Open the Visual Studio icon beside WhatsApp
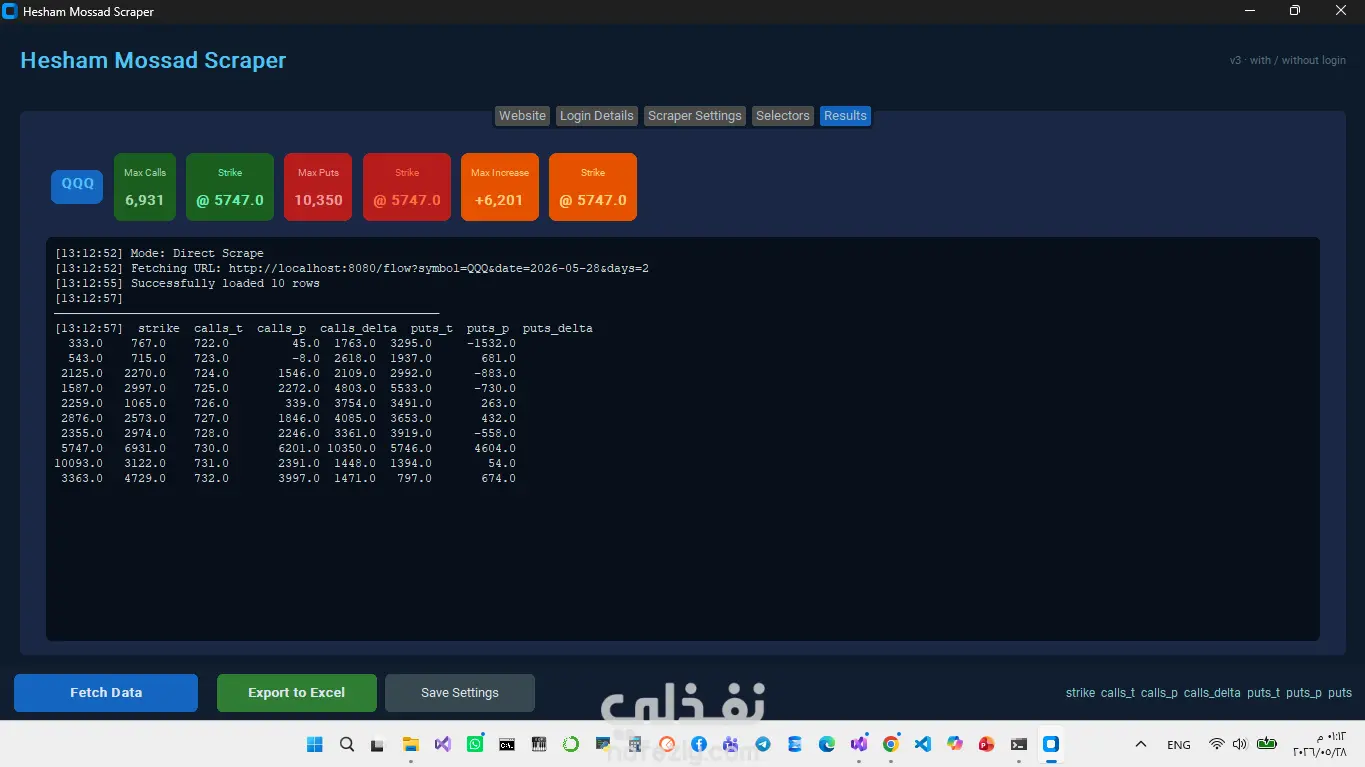This screenshot has width=1365, height=767. pos(443,744)
